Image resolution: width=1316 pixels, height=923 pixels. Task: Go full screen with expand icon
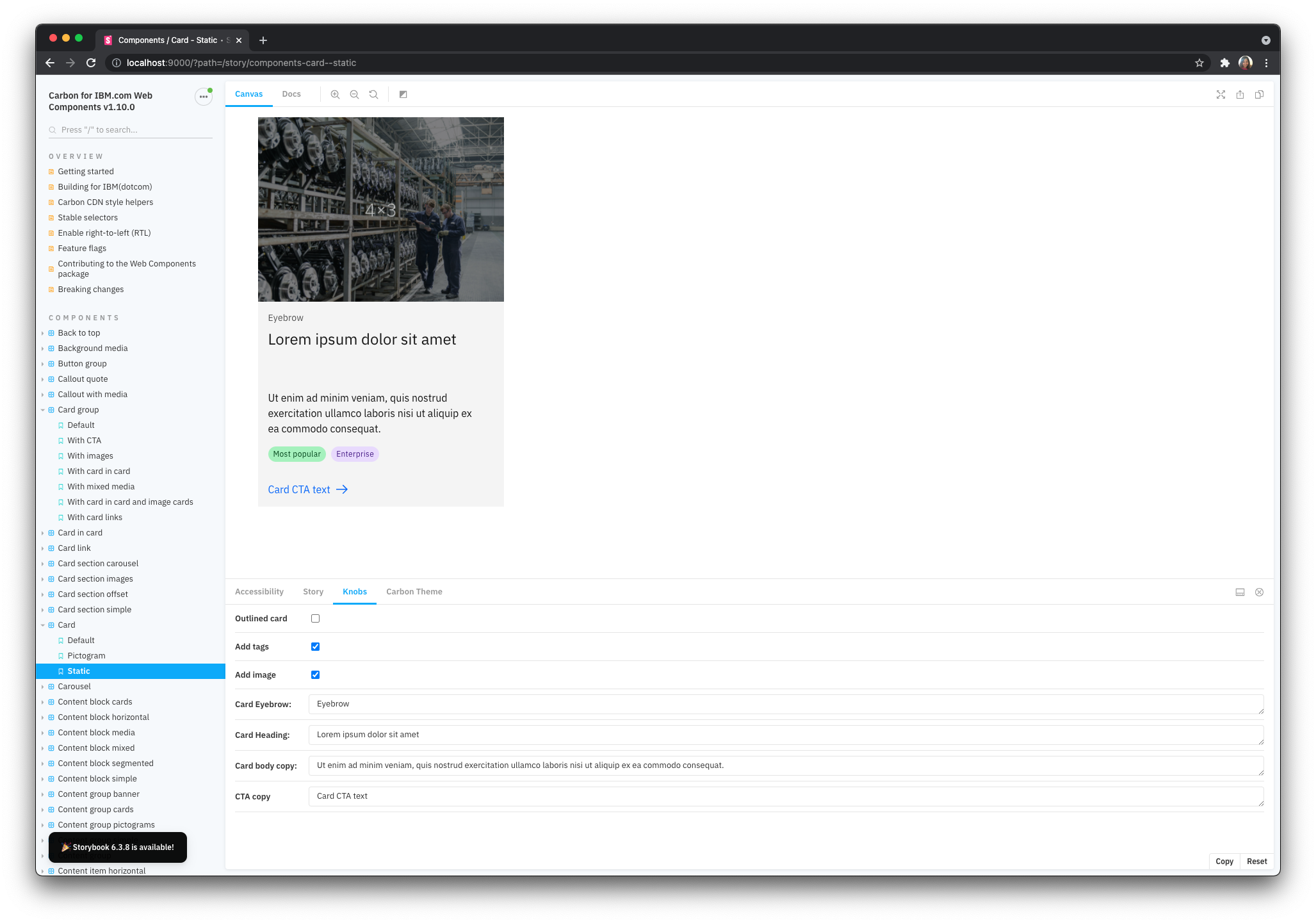click(x=1221, y=94)
